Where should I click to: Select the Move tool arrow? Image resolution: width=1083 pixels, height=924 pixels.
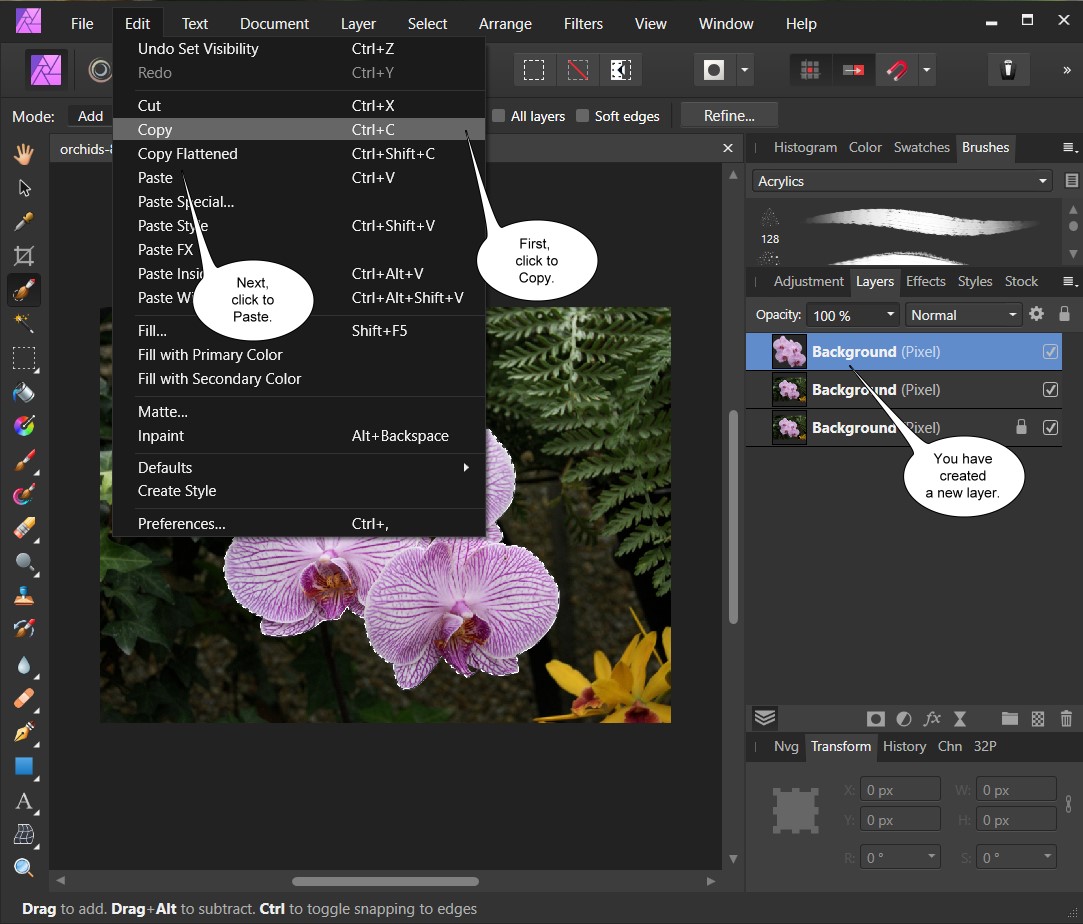pyautogui.click(x=24, y=188)
